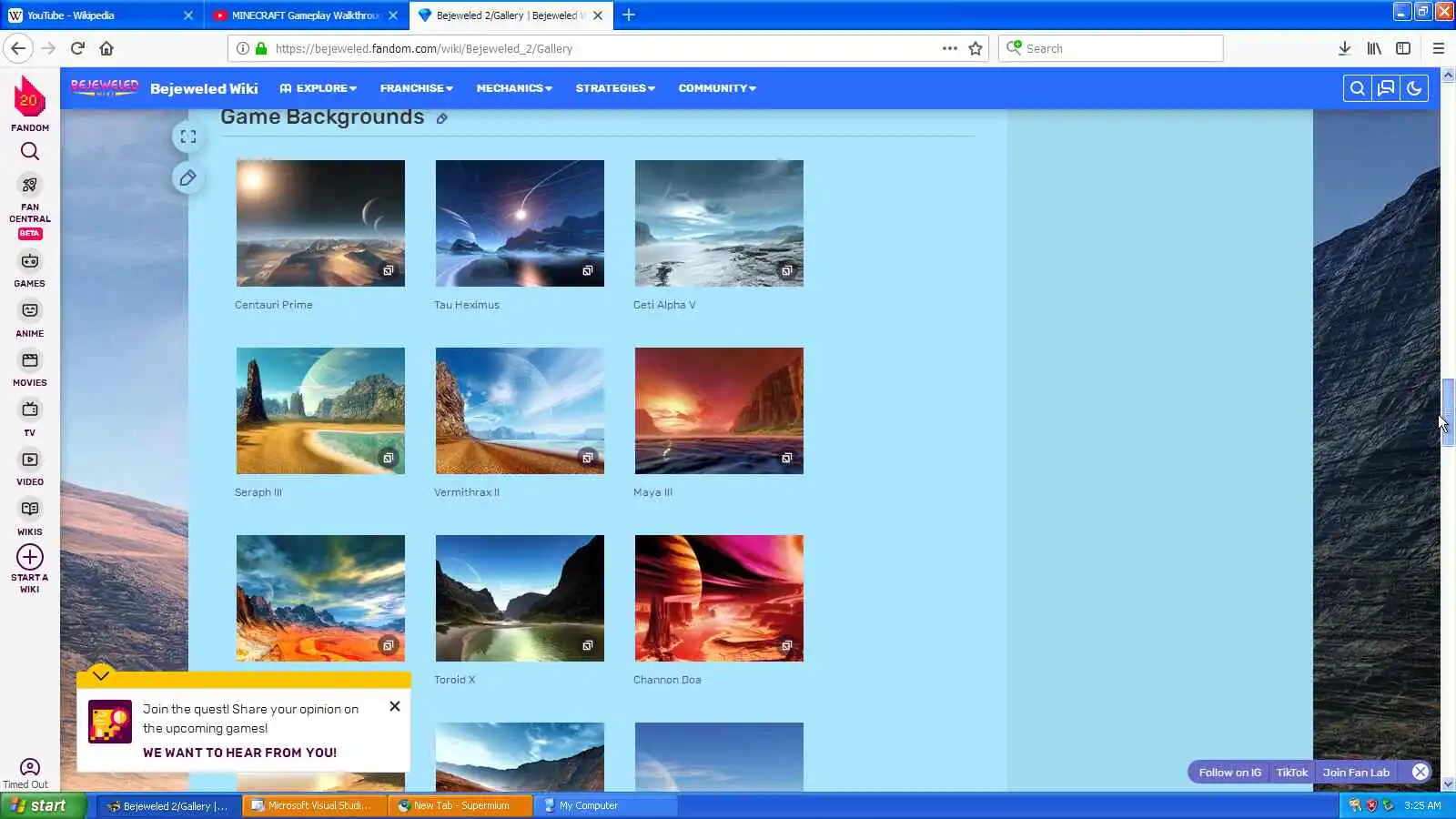Bookmark this page with the star icon
The image size is (1456, 819).
(976, 48)
